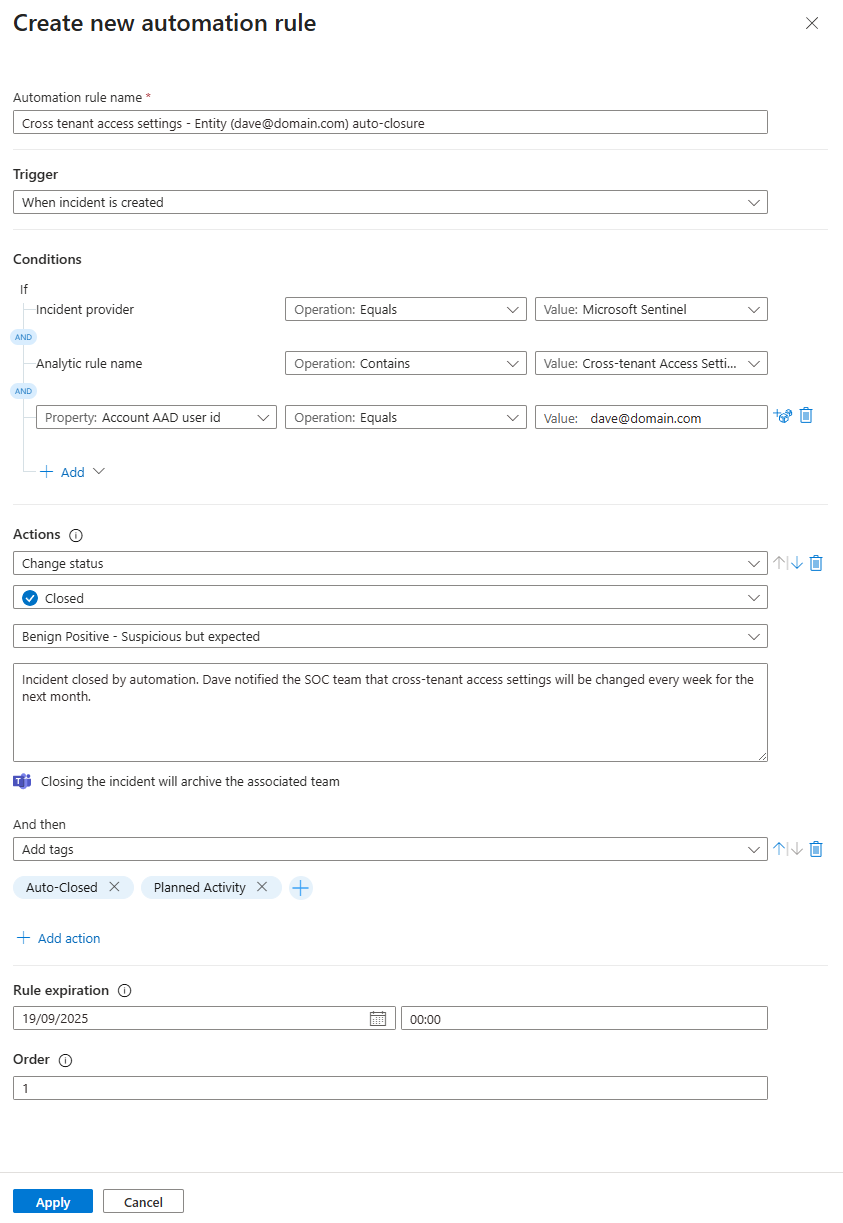Open Operation Contains dropdown
The image size is (843, 1223).
tap(406, 364)
